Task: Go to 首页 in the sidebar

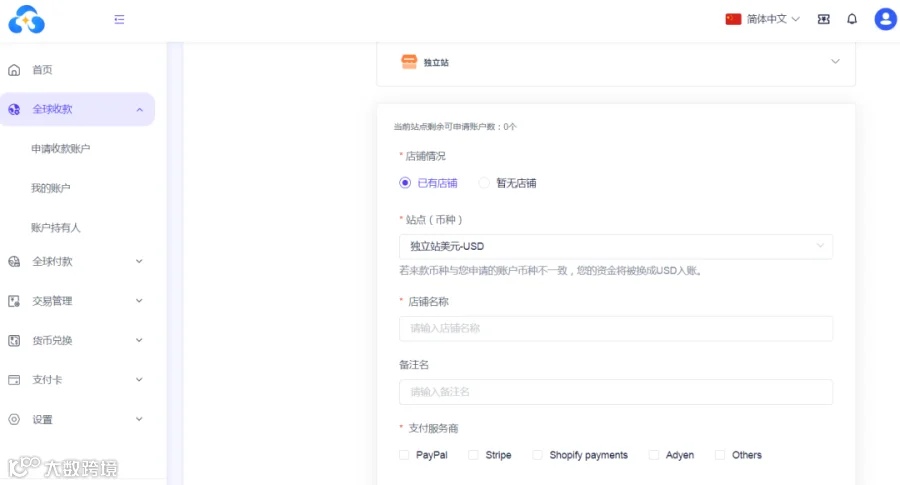Action: tap(42, 70)
